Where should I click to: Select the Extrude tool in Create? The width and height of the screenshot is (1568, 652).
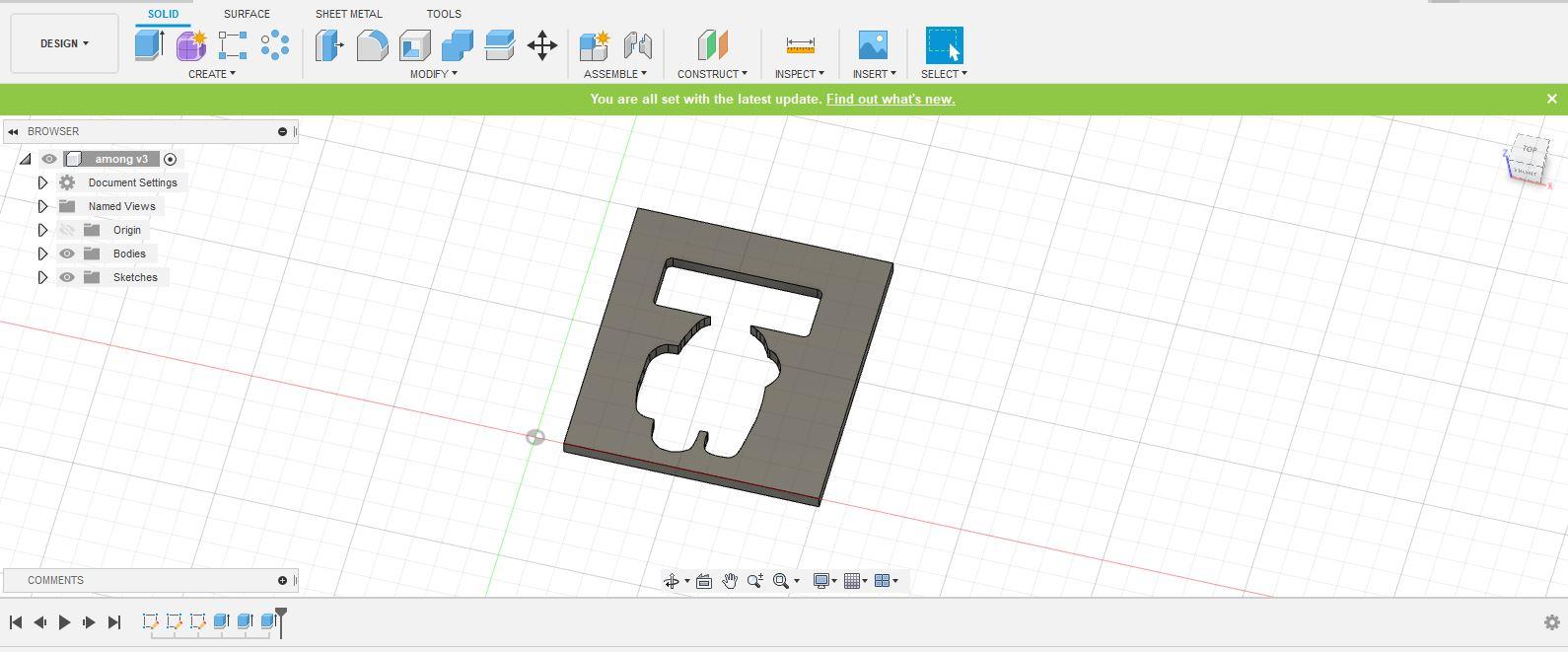tap(149, 45)
